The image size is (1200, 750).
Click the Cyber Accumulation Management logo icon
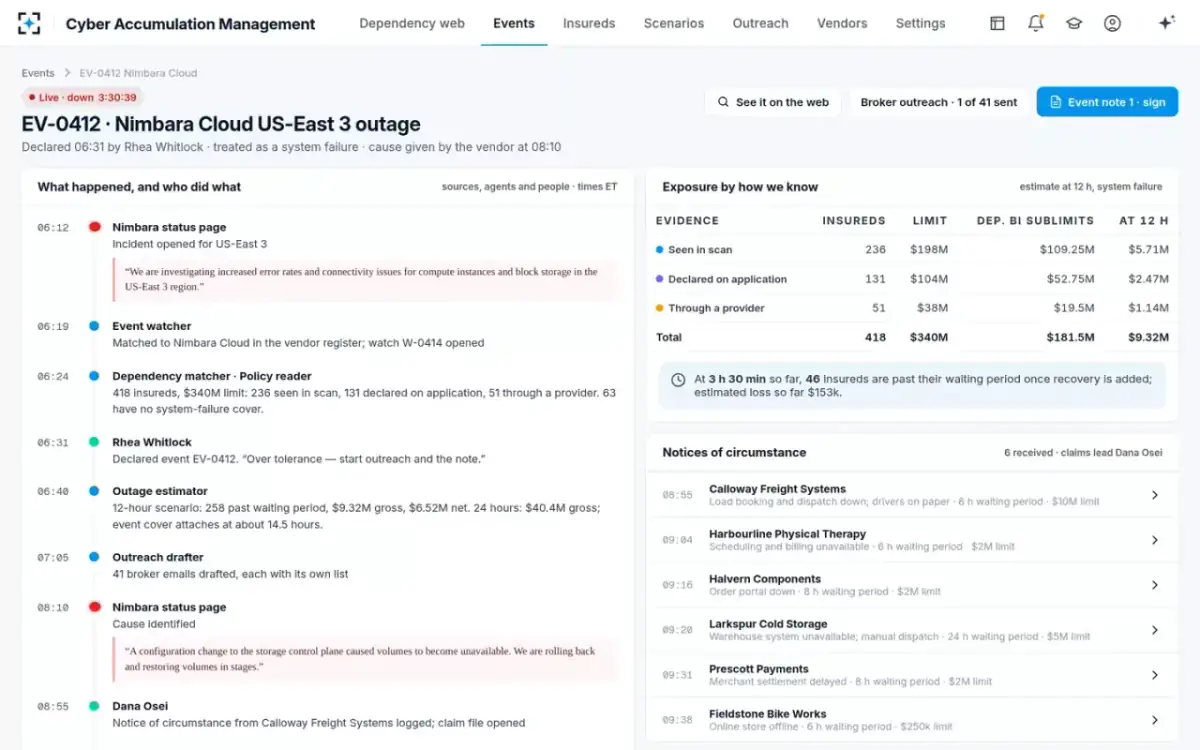click(30, 23)
